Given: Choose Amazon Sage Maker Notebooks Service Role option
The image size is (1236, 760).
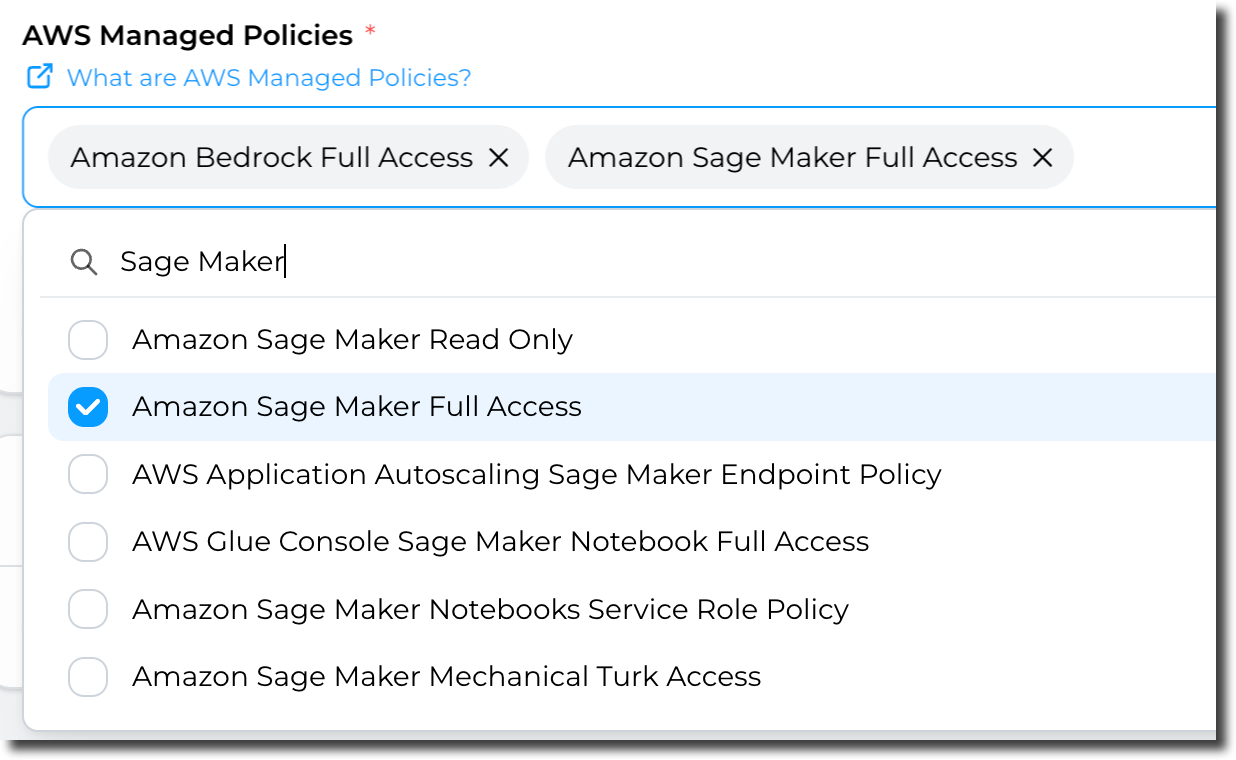Looking at the screenshot, I should 490,609.
